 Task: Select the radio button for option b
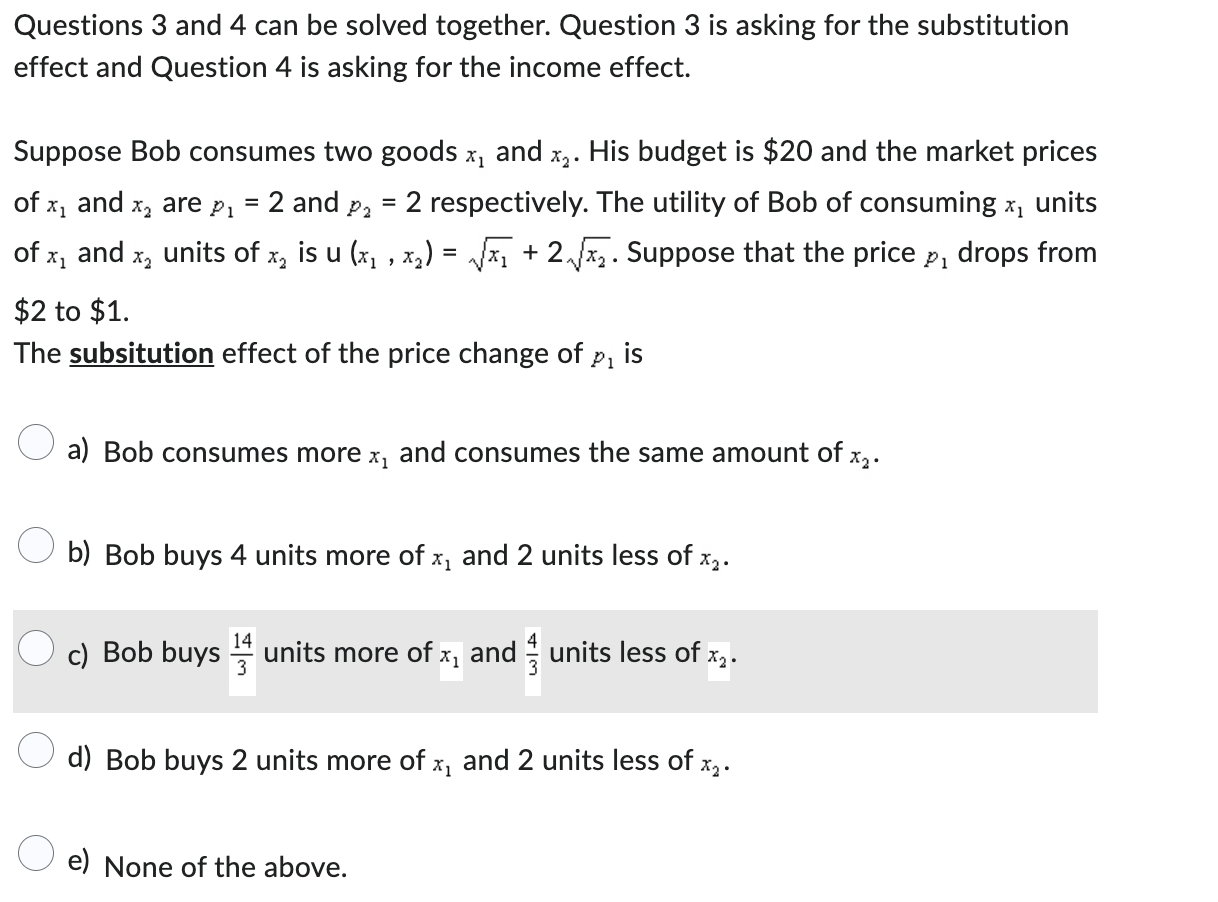(x=36, y=547)
